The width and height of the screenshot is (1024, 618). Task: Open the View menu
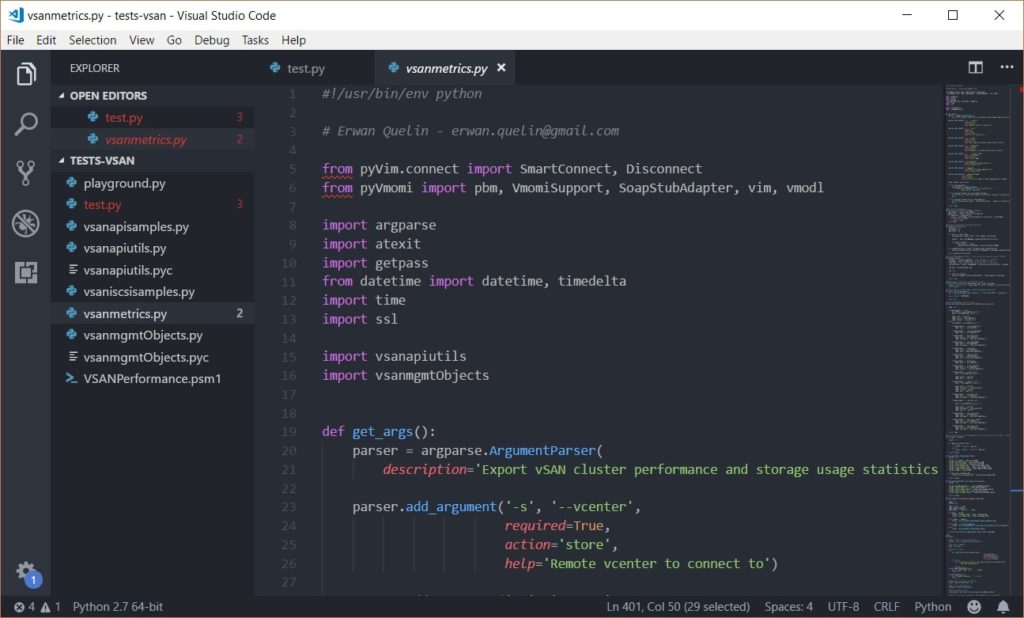142,40
